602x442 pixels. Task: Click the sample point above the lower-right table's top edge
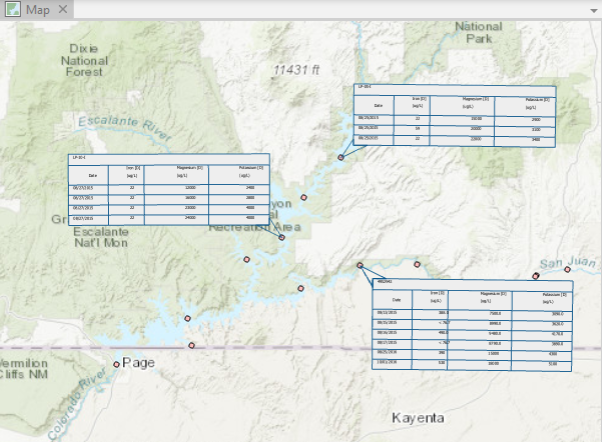pyautogui.click(x=417, y=264)
